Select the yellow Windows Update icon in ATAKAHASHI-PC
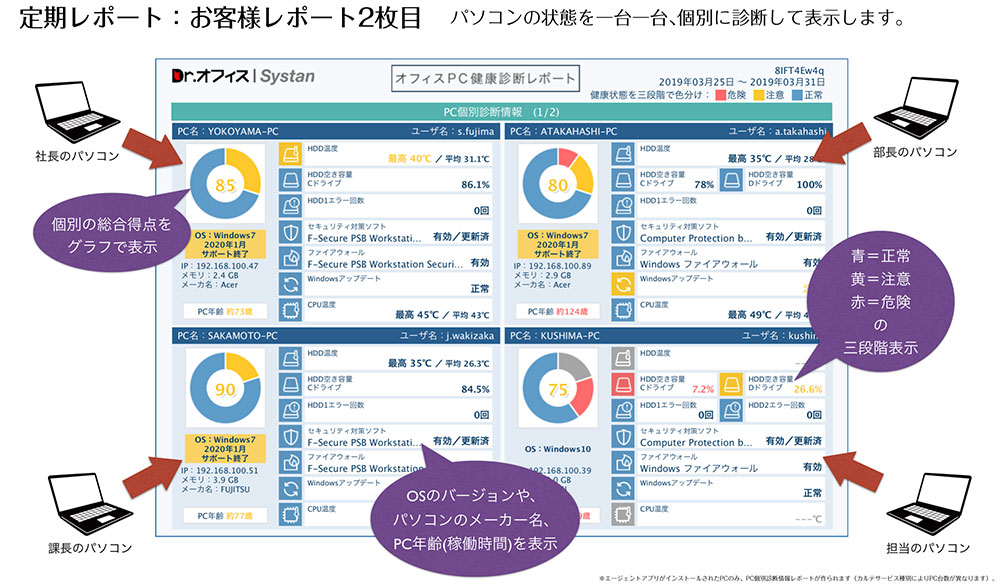 (x=623, y=284)
